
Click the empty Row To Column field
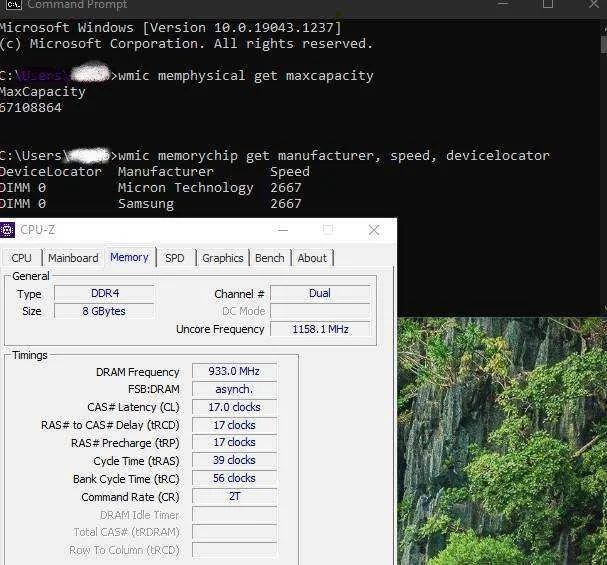point(235,550)
